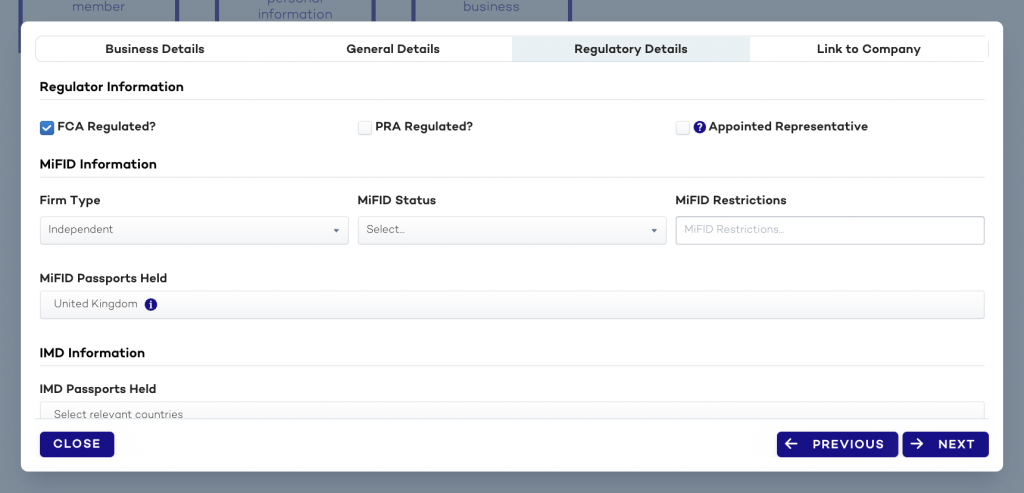
Task: Click the MiFID Information heading
Action: [x=98, y=165]
